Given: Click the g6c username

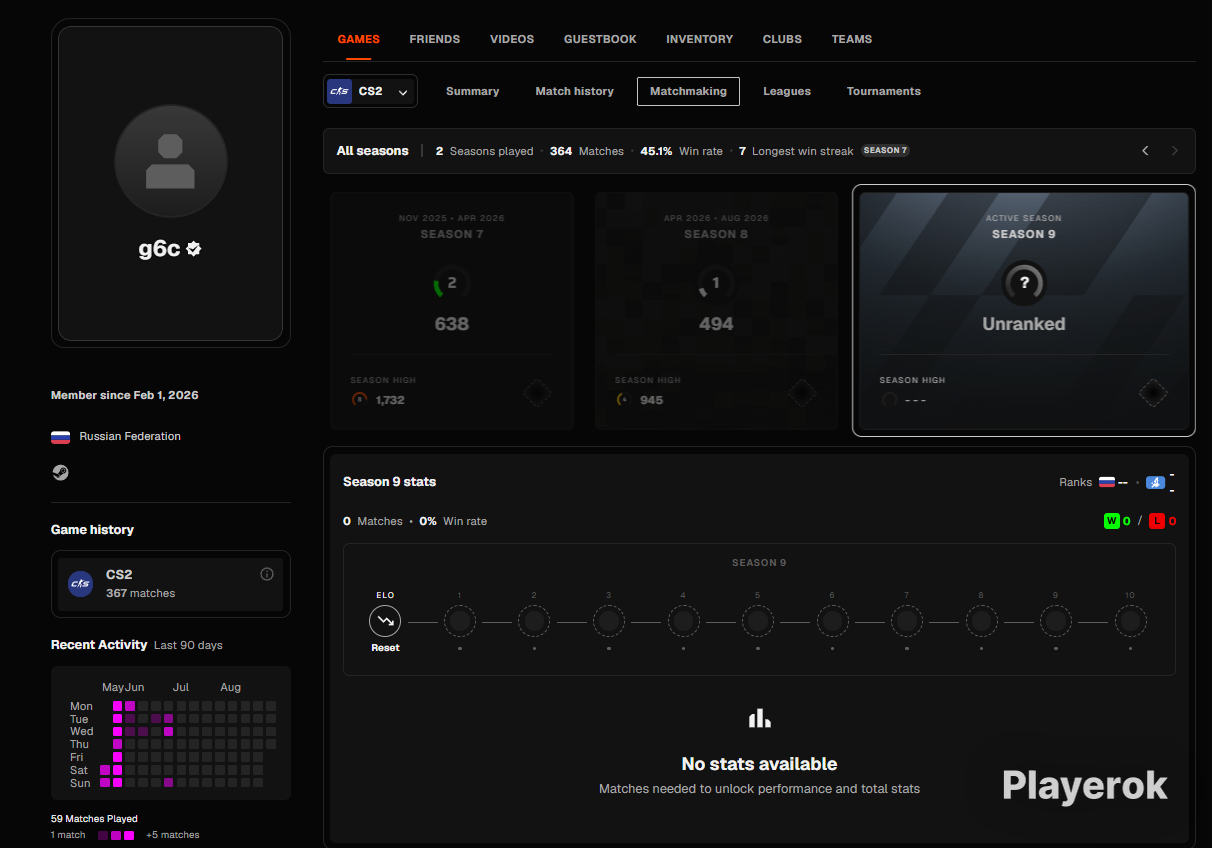Looking at the screenshot, I should point(159,249).
